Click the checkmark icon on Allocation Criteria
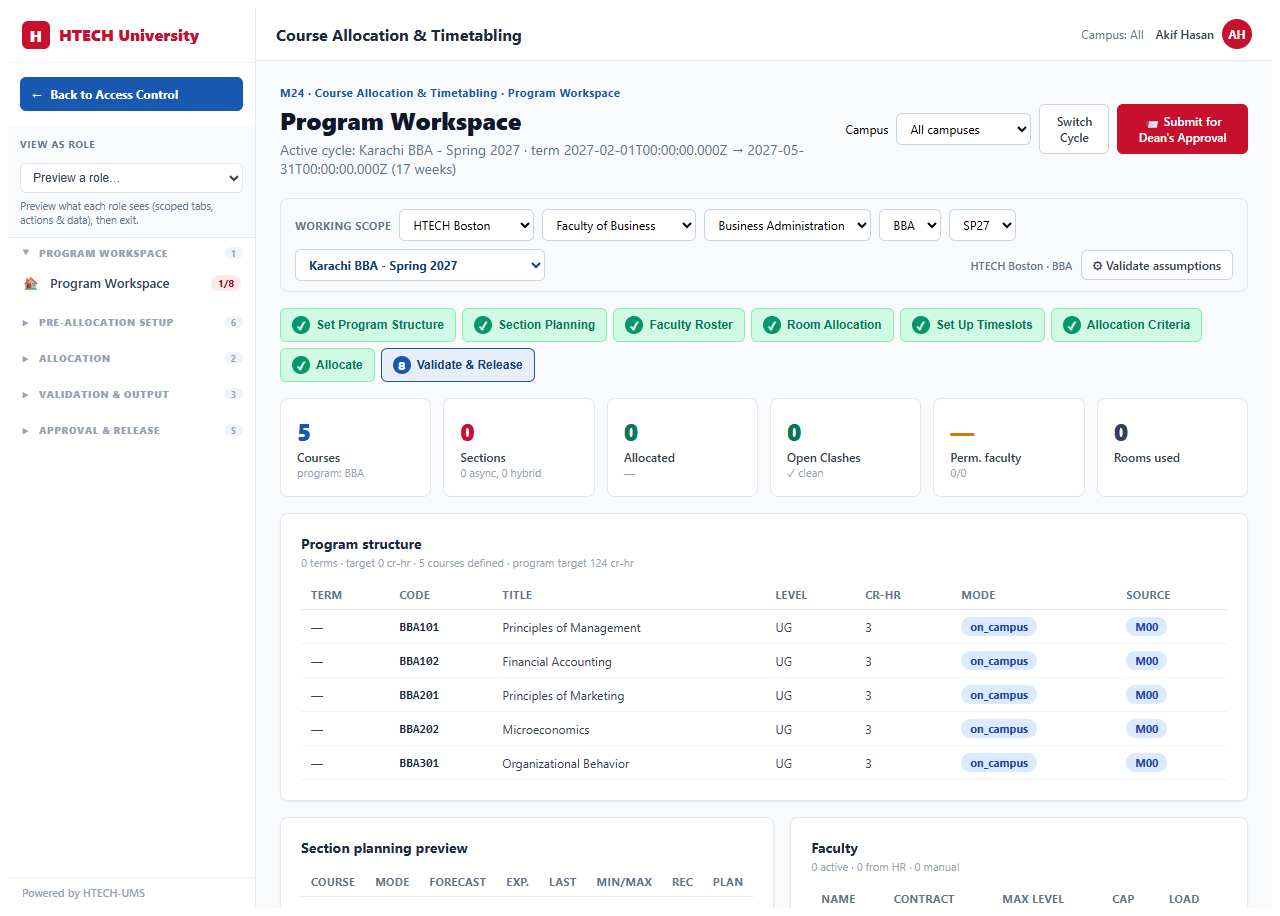 tap(1071, 325)
